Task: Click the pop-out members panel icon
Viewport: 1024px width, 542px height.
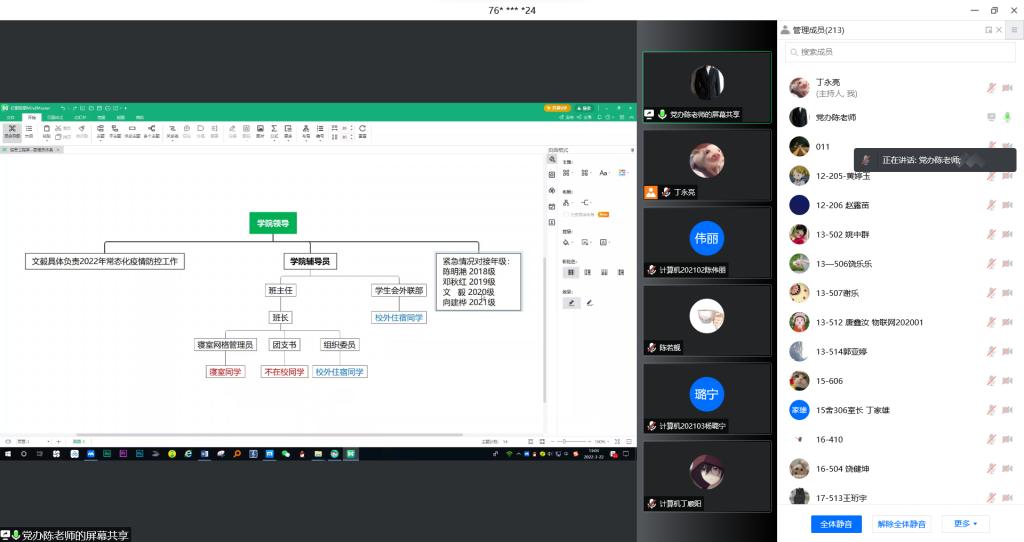Action: click(x=988, y=30)
